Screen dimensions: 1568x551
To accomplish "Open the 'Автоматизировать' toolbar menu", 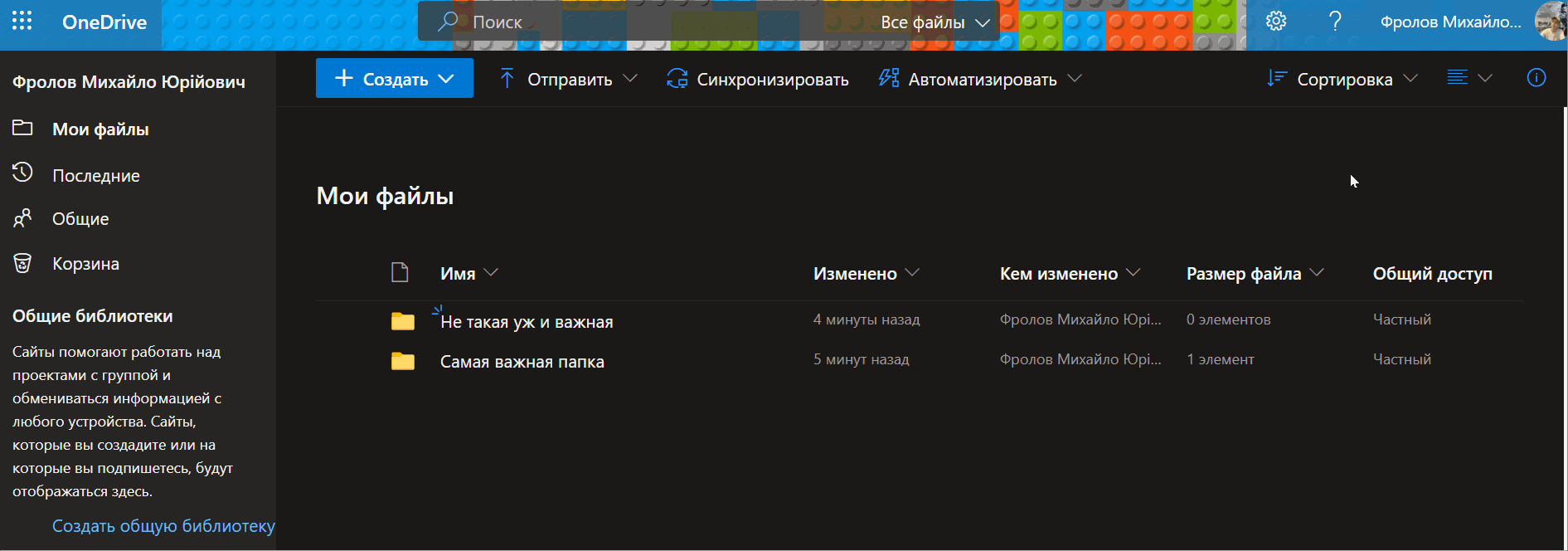I will 980,79.
